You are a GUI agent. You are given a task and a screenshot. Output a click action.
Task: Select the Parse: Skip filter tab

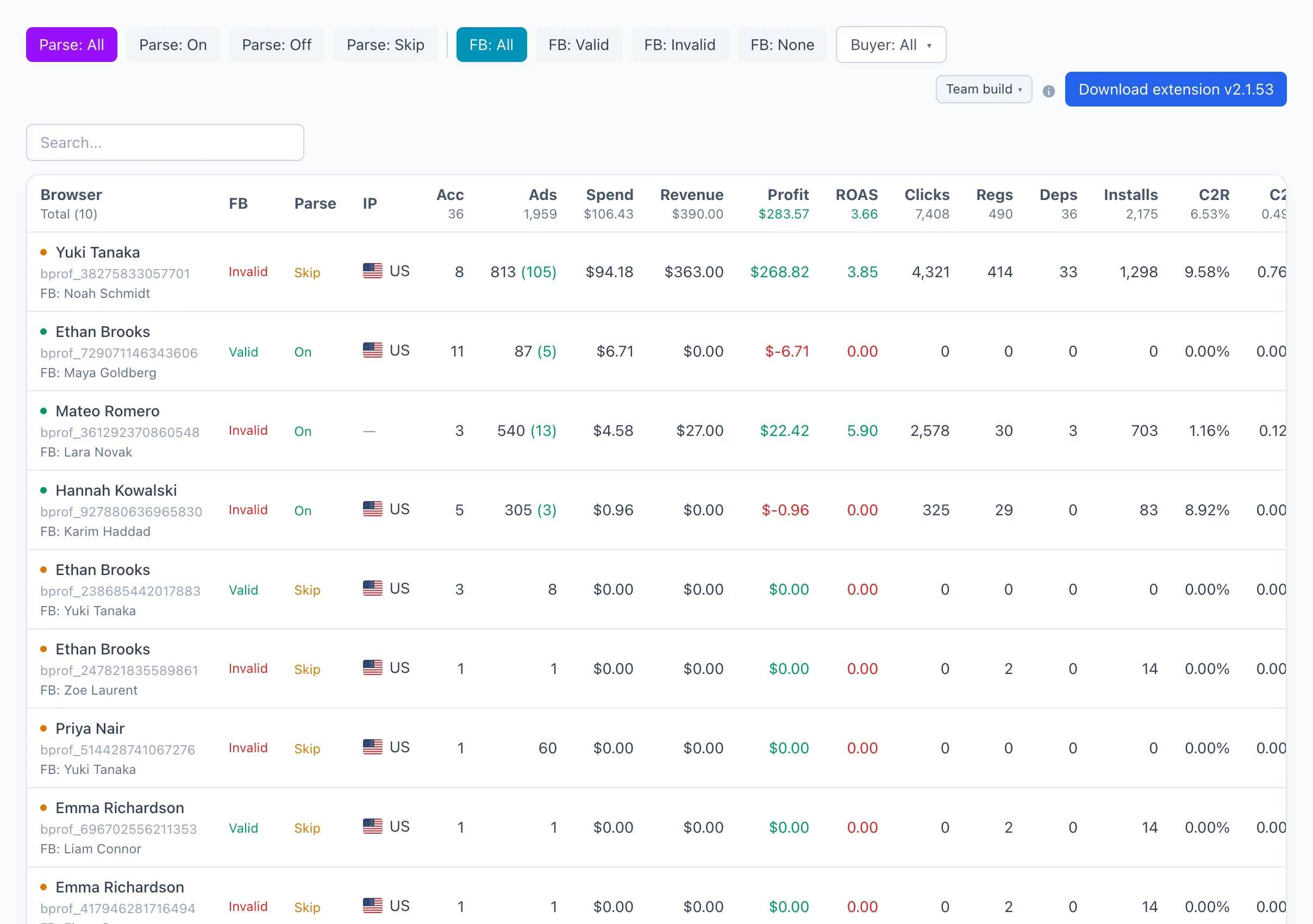tap(385, 45)
